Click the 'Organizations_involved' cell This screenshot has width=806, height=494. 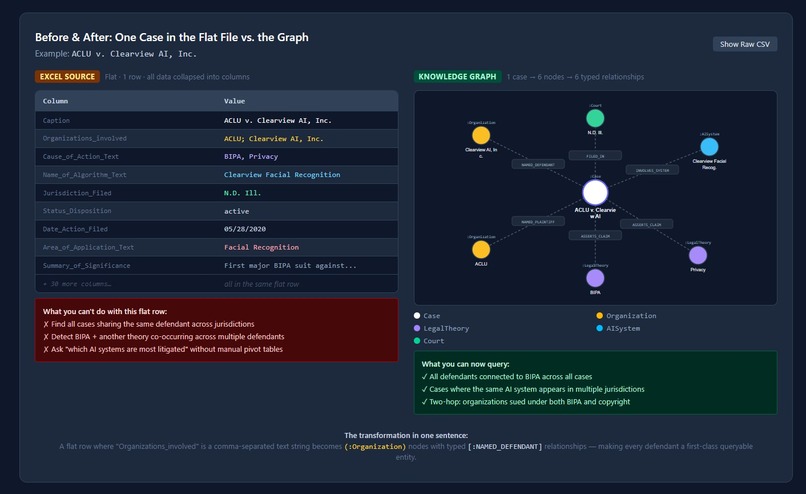84,138
